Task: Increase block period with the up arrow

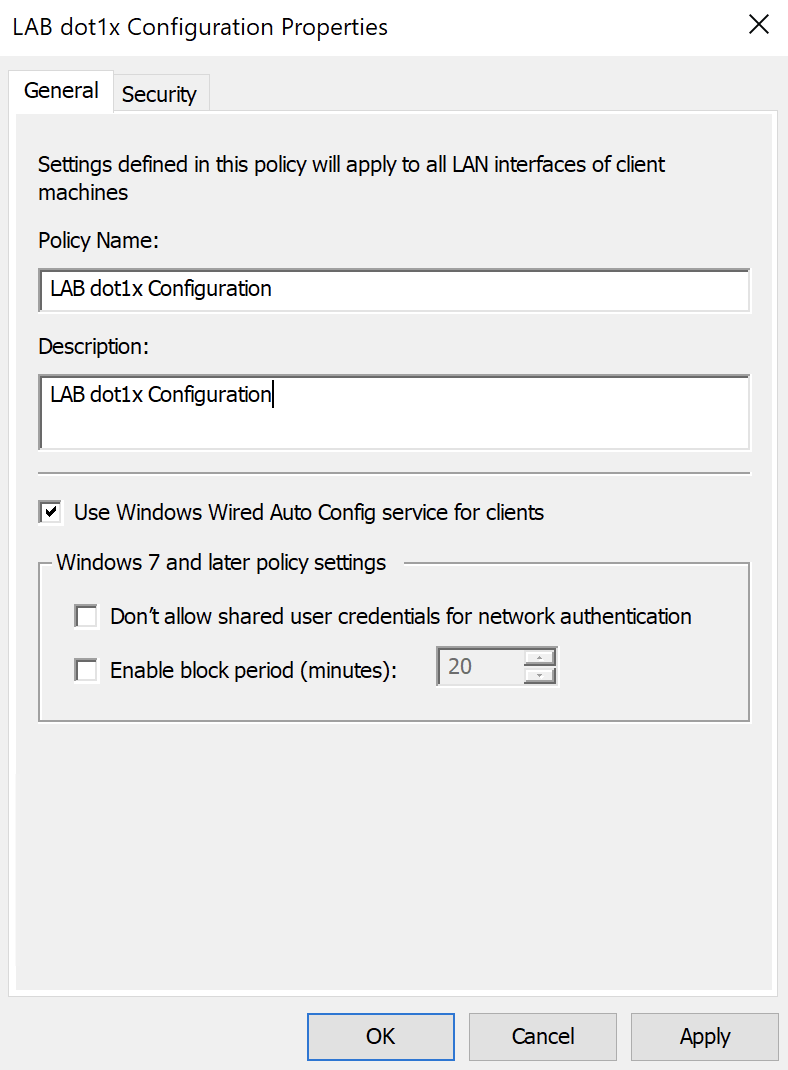Action: click(x=540, y=657)
